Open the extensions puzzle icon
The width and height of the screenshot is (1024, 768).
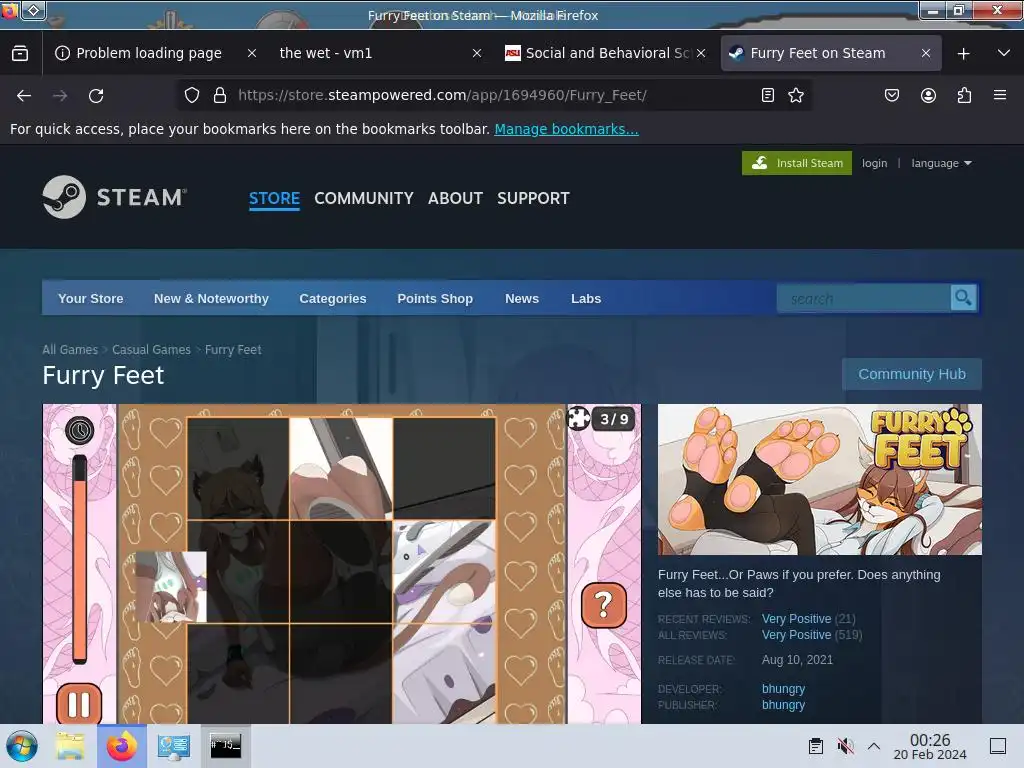tap(964, 95)
